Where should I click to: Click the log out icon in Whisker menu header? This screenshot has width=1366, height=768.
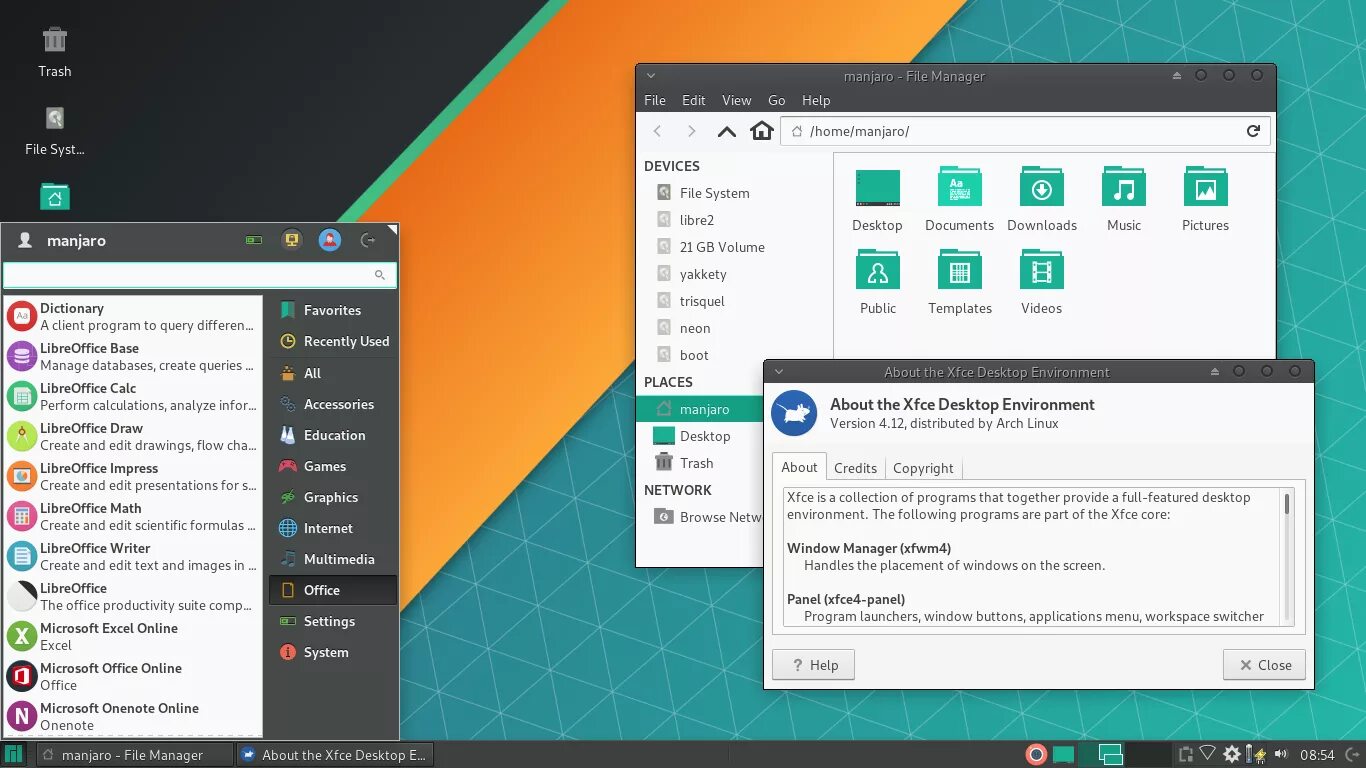pyautogui.click(x=368, y=240)
